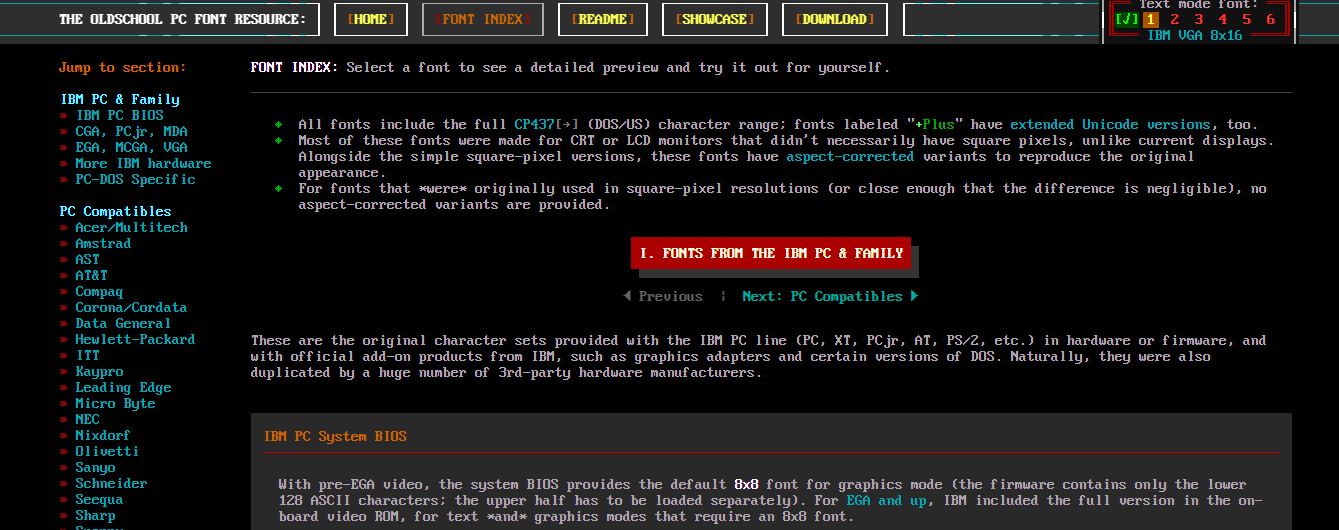This screenshot has width=1339, height=530.
Task: Open Hewlett-Packard in sidebar
Action: click(x=135, y=339)
